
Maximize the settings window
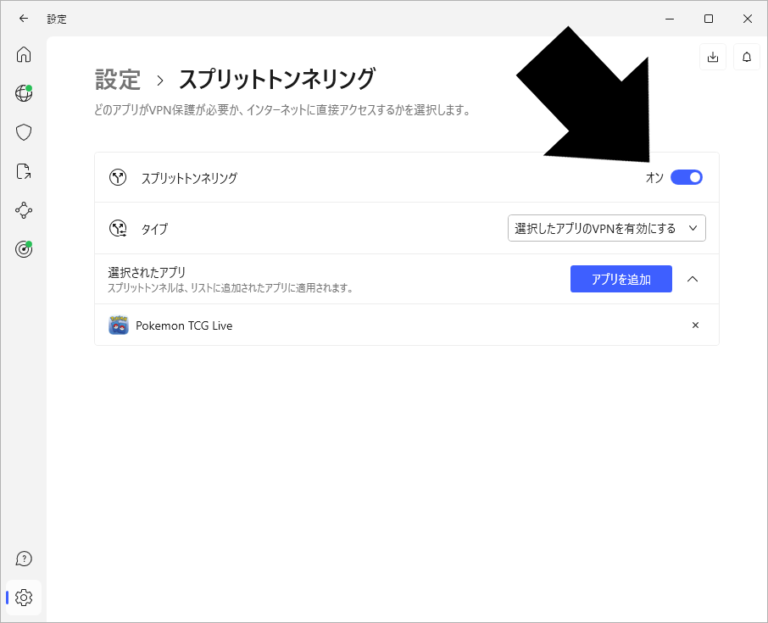pos(708,18)
